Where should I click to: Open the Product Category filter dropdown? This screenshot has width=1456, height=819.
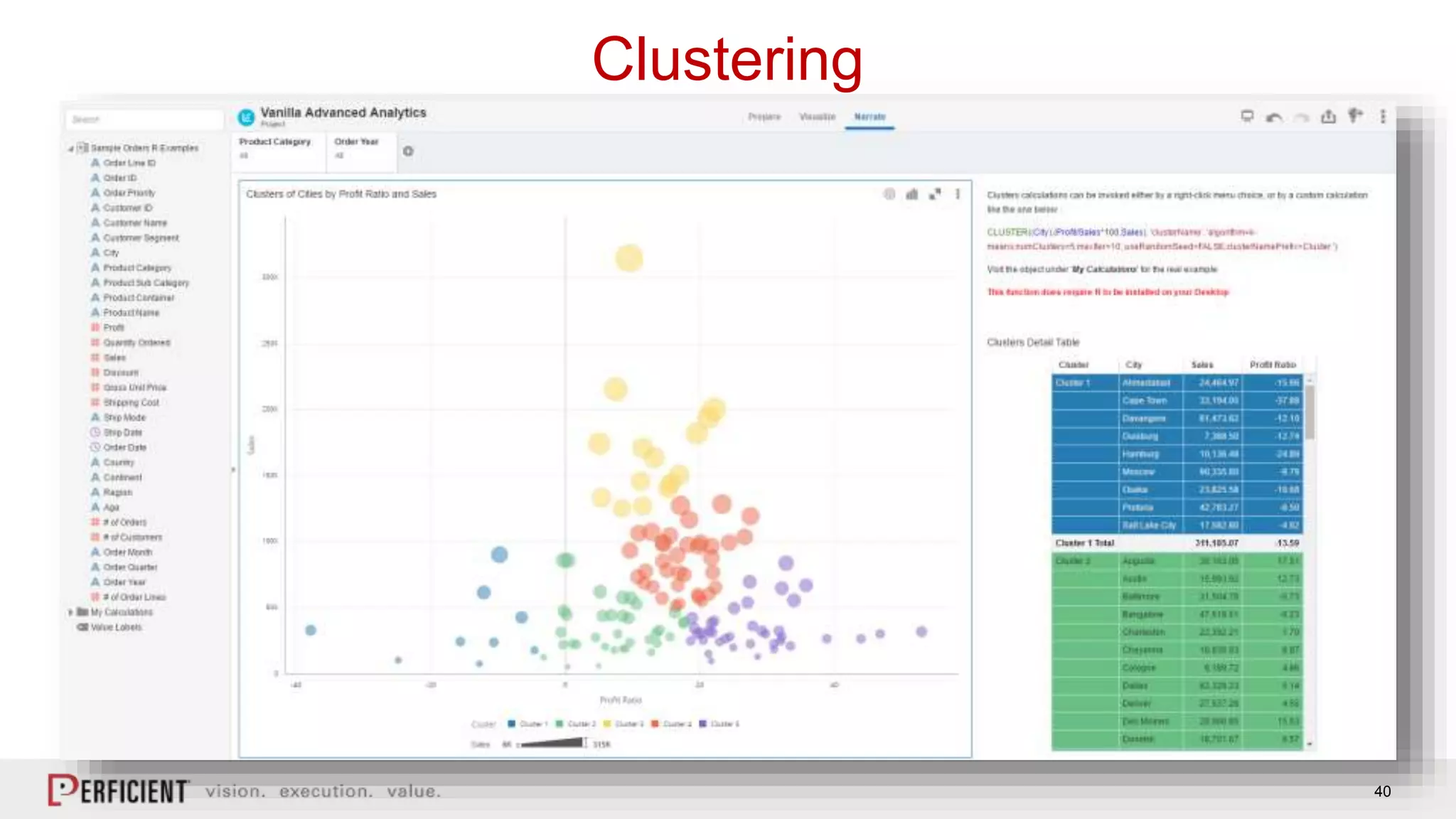click(x=278, y=151)
